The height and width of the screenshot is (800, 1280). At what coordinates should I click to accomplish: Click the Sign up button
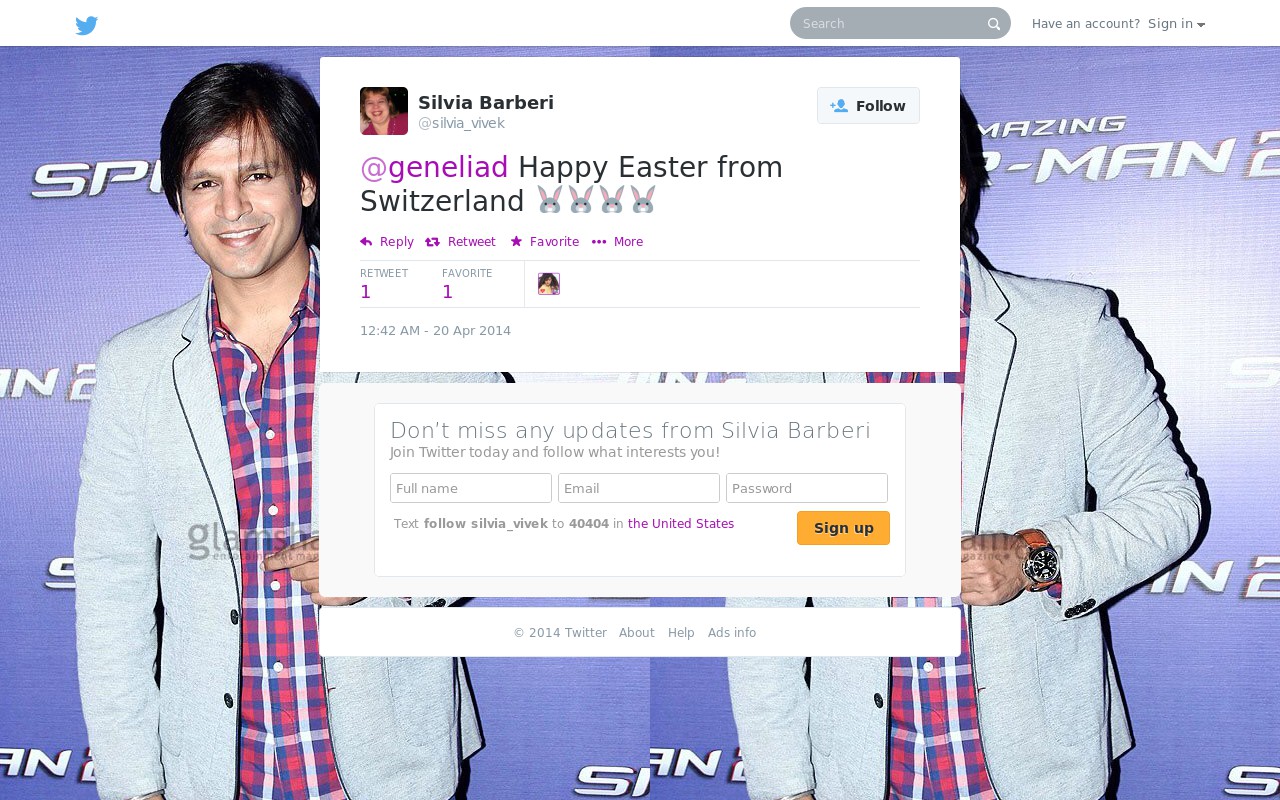pyautogui.click(x=843, y=528)
